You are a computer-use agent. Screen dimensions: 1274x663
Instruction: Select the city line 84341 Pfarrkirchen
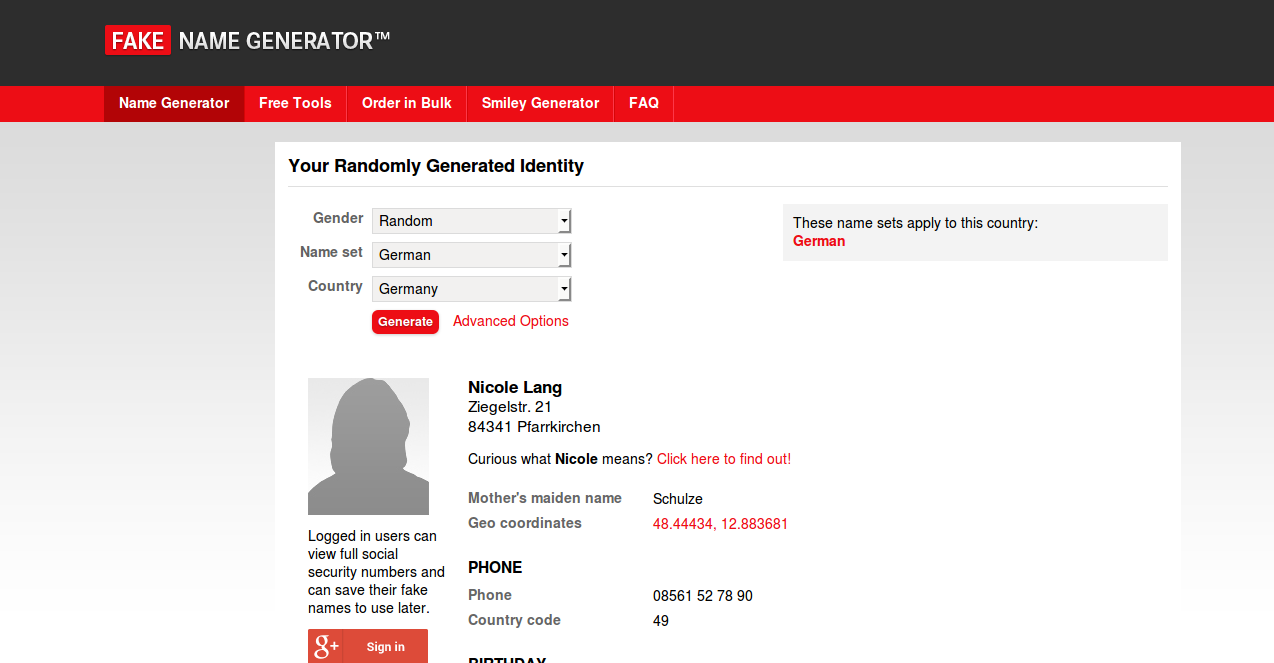(534, 427)
